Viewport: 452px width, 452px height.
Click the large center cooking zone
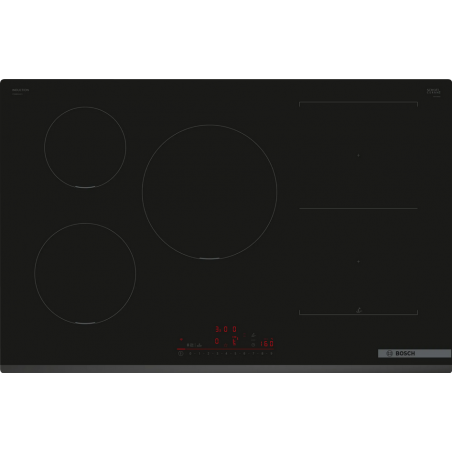click(x=209, y=192)
